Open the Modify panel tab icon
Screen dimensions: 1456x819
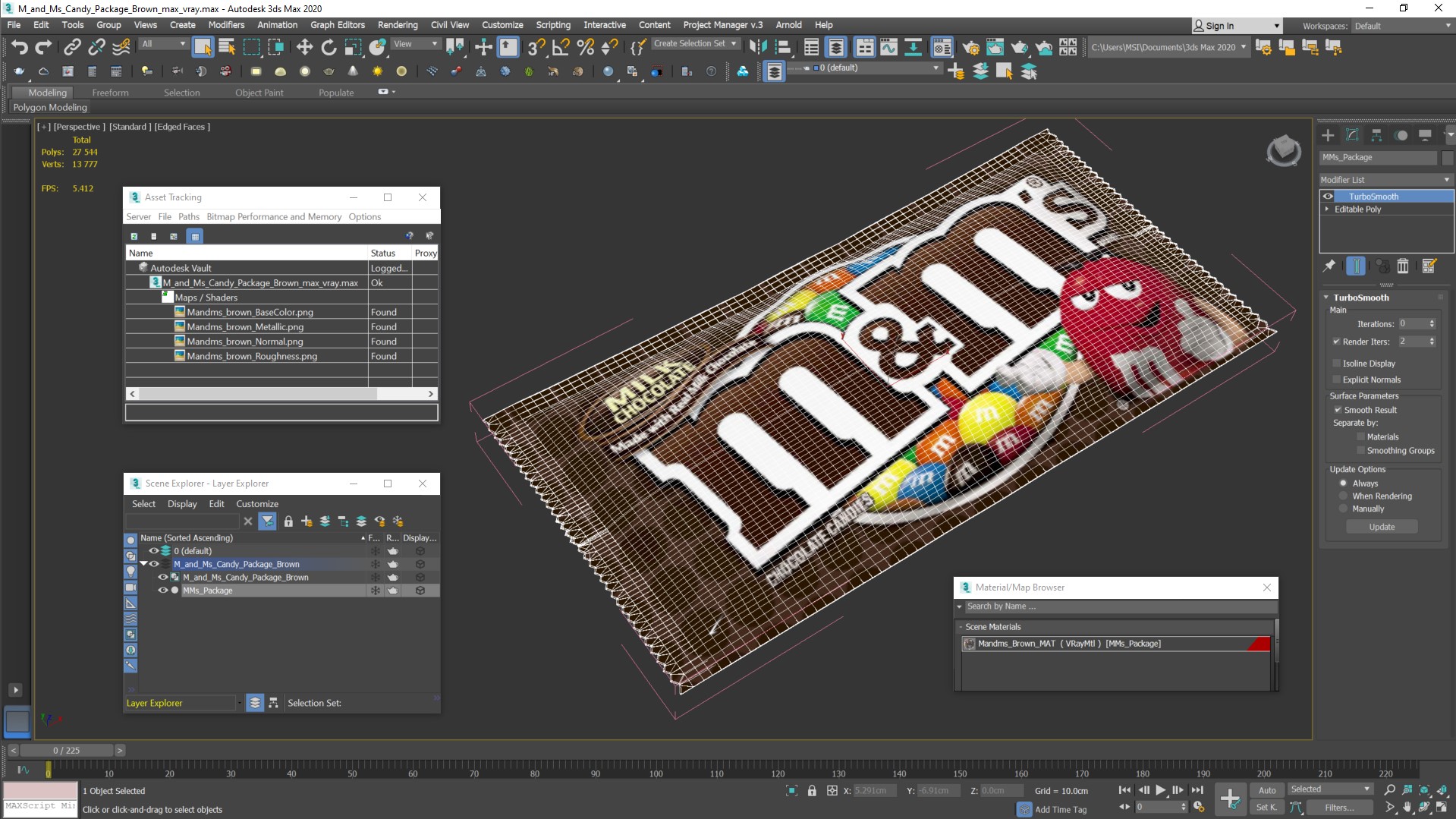pos(1352,135)
